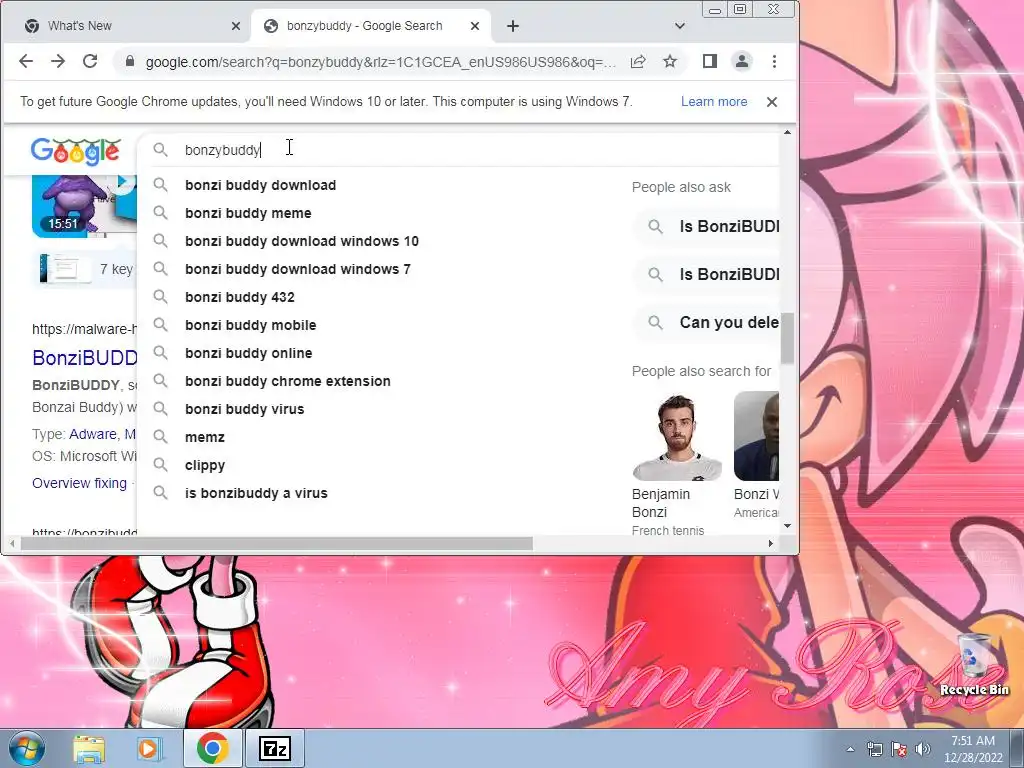Select suggestion memz
This screenshot has height=768, width=1024.
(x=205, y=438)
